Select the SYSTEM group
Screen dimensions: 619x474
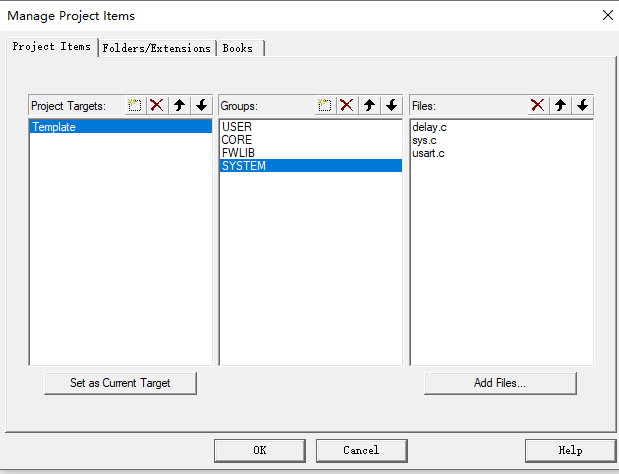tap(311, 166)
